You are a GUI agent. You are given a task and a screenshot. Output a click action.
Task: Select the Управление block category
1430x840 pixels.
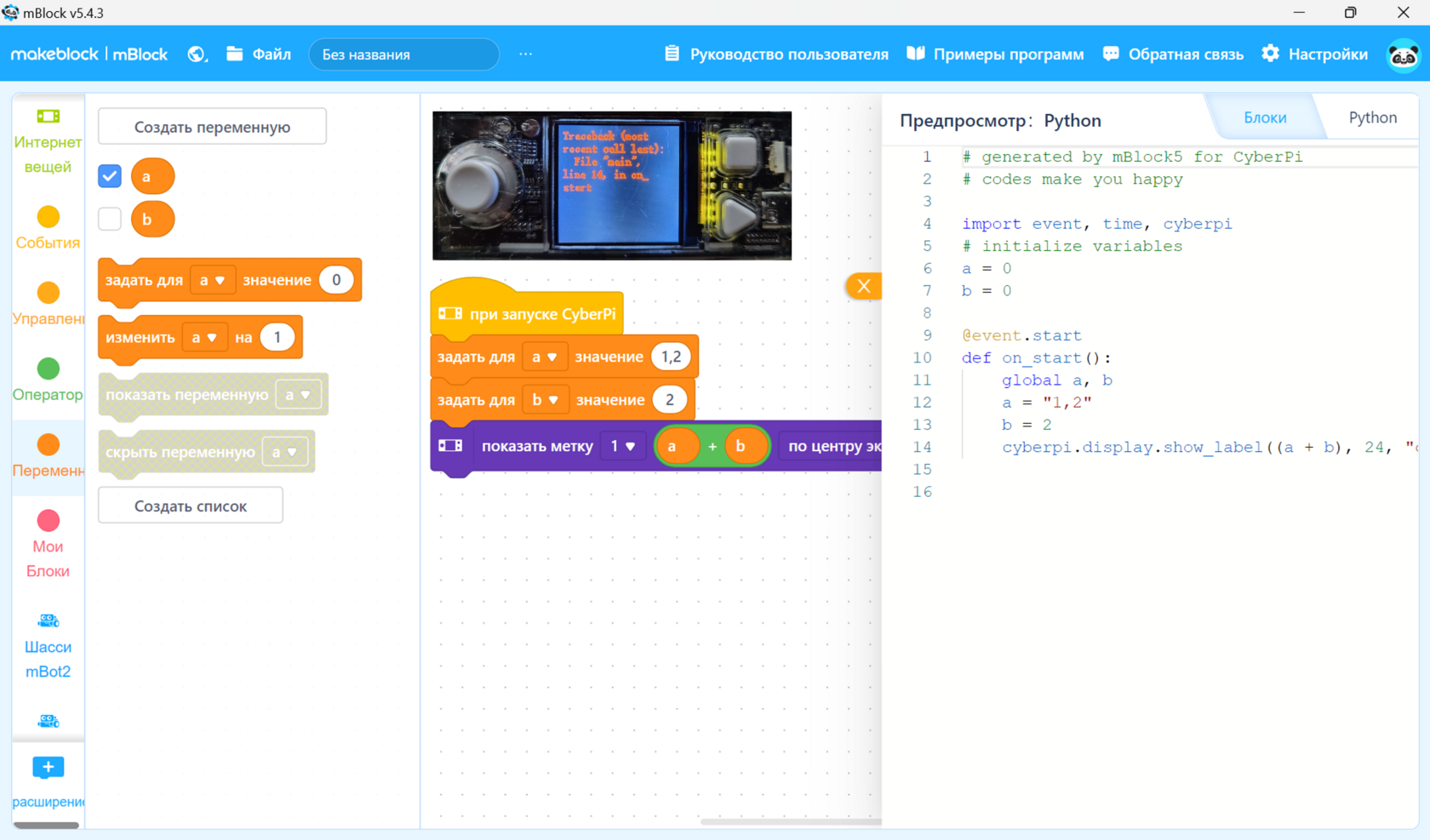[48, 304]
